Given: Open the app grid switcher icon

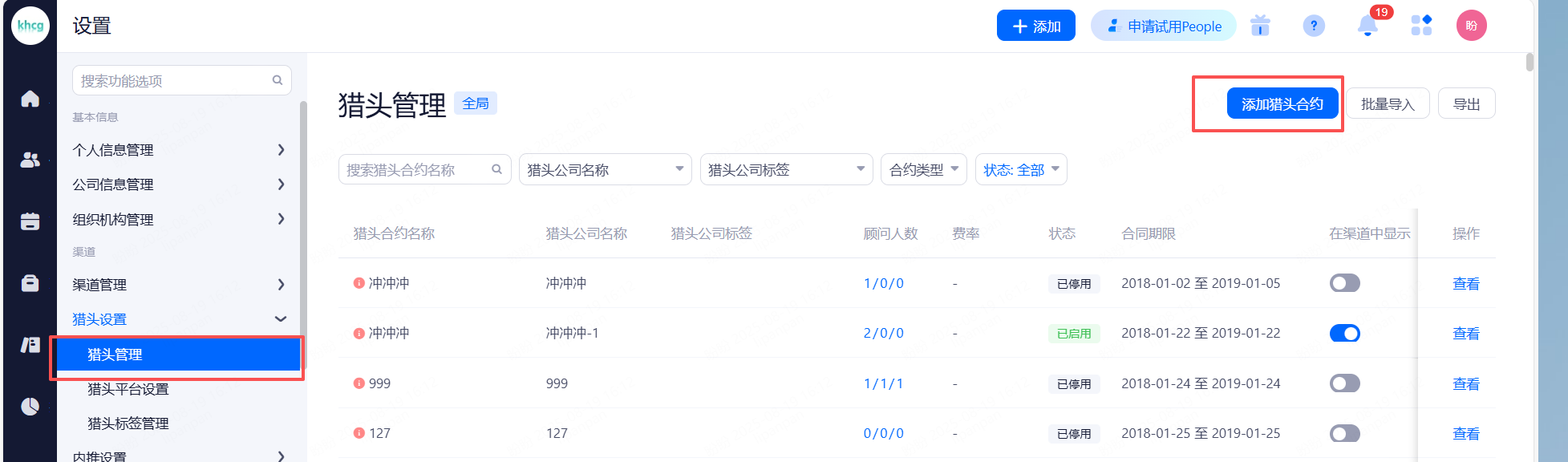Looking at the screenshot, I should coord(1421,26).
